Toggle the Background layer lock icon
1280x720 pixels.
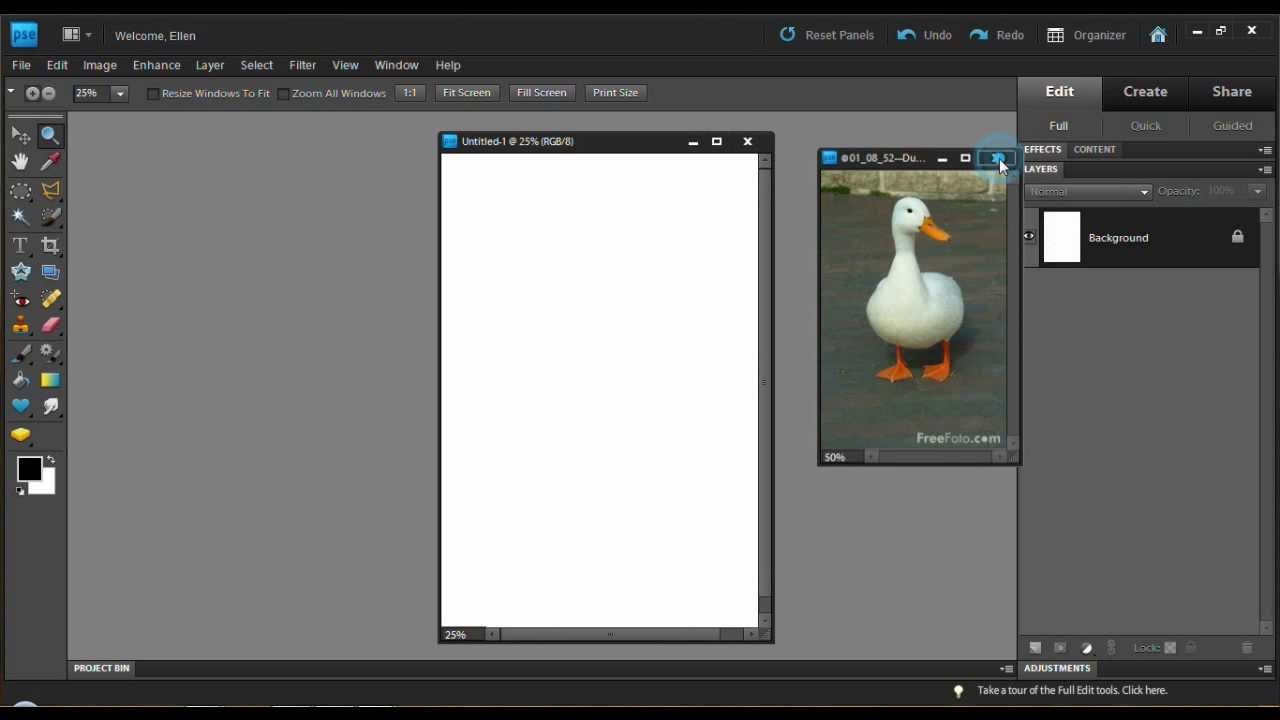pos(1237,237)
